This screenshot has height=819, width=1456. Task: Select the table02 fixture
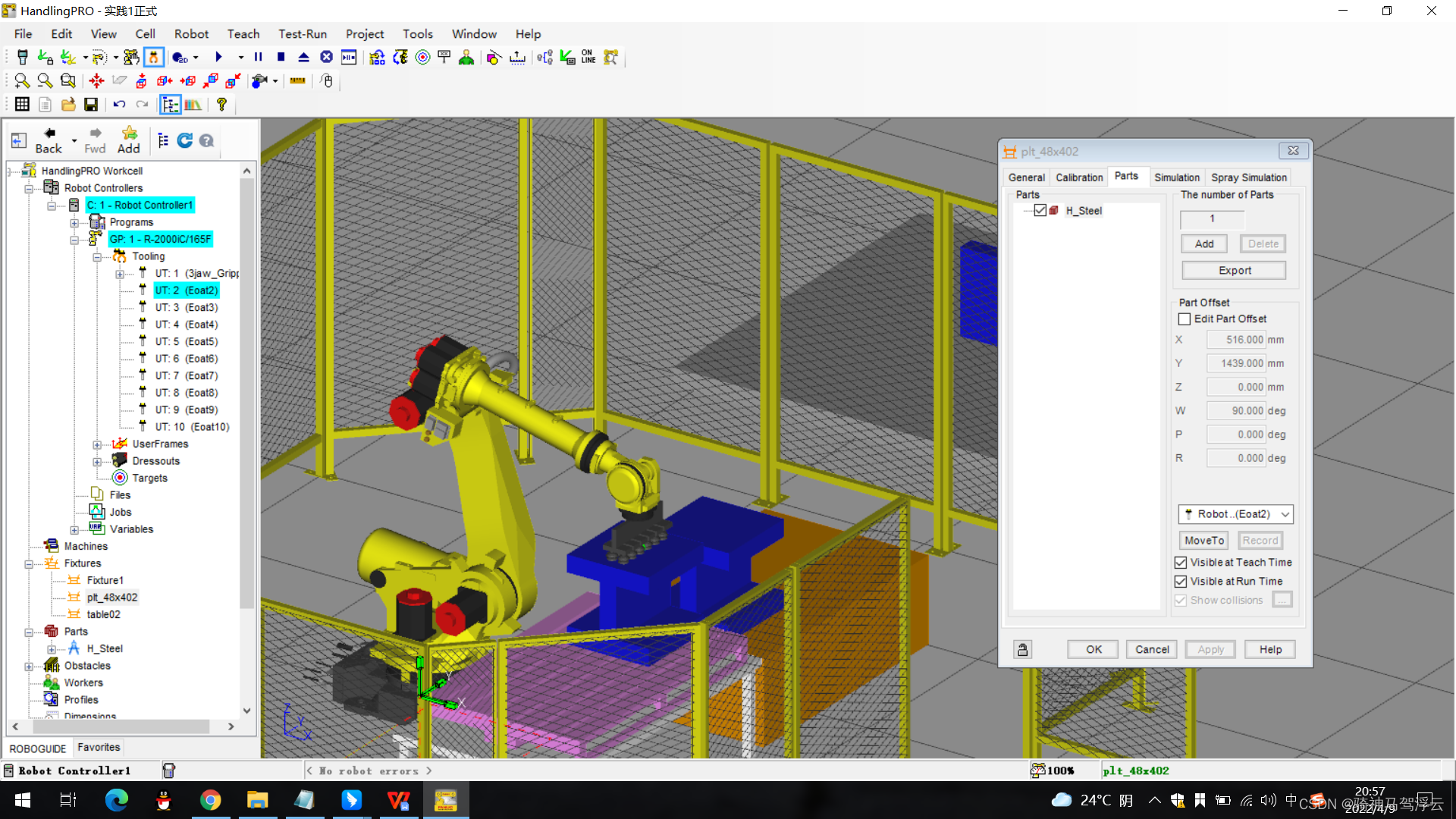103,614
